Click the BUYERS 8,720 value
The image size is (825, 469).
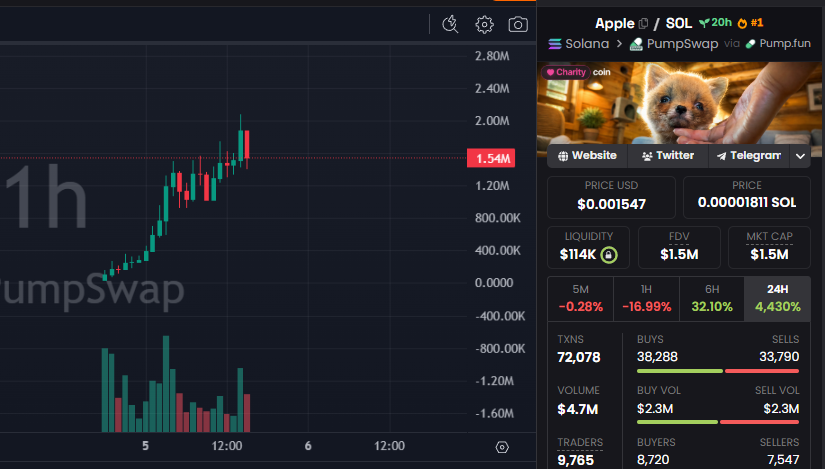[x=653, y=460]
